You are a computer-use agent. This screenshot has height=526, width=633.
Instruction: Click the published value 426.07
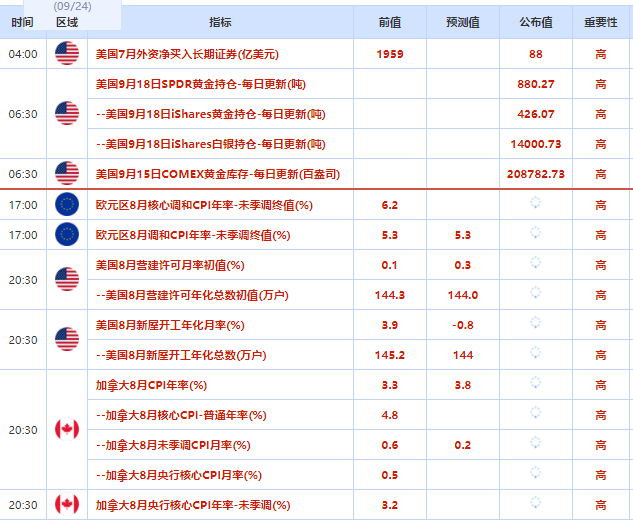click(x=536, y=114)
